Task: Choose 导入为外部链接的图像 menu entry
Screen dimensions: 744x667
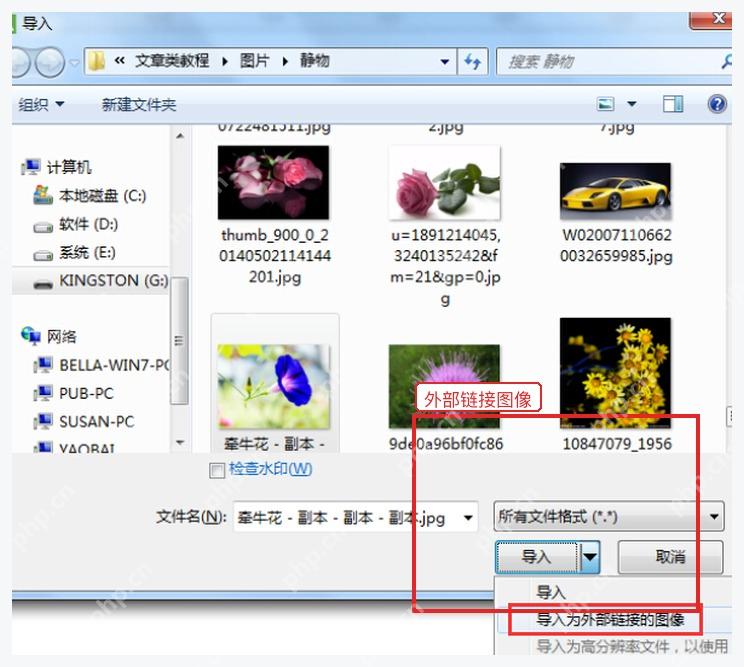Action: pos(611,619)
